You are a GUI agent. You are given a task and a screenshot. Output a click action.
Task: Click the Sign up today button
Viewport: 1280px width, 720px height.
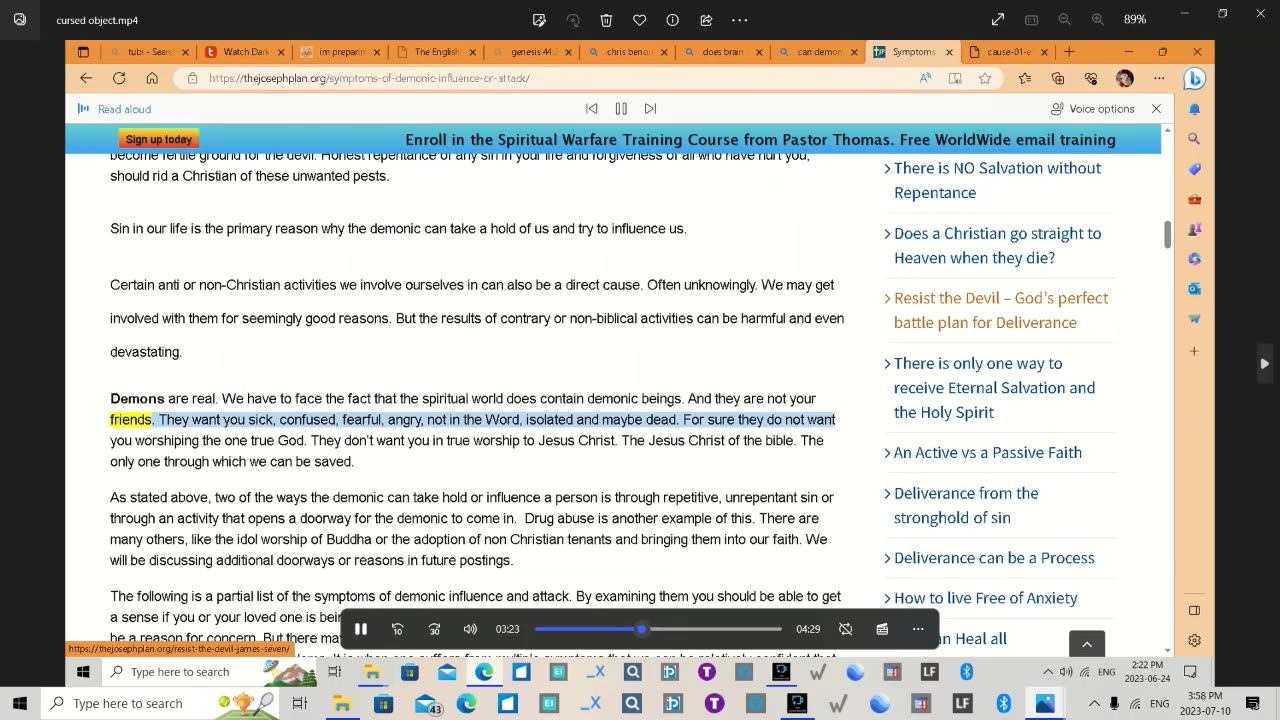pos(158,140)
